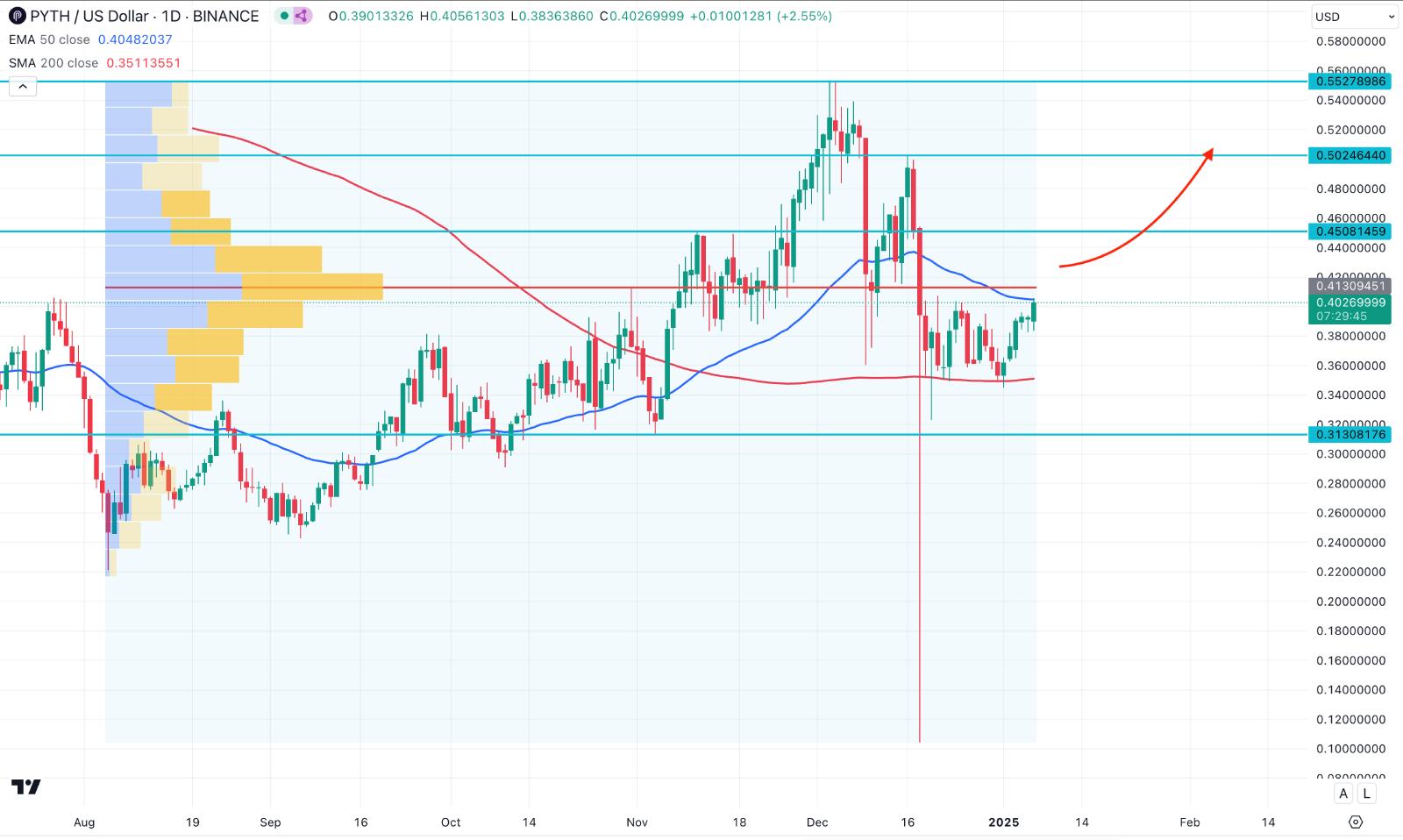Click the 0.10000000 price axis tick
Image resolution: width=1403 pixels, height=840 pixels.
coord(1350,749)
